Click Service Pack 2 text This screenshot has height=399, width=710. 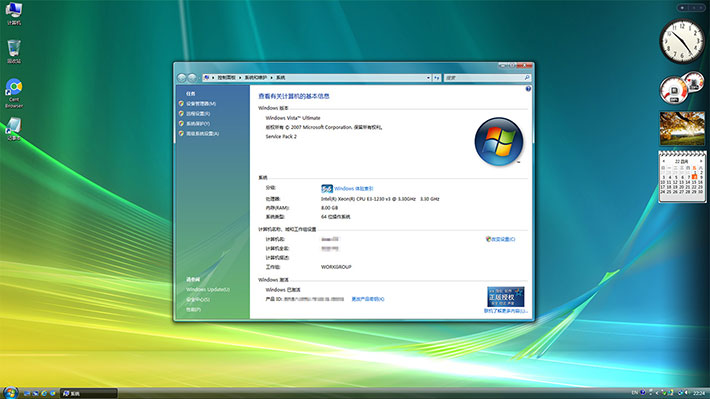[x=281, y=136]
